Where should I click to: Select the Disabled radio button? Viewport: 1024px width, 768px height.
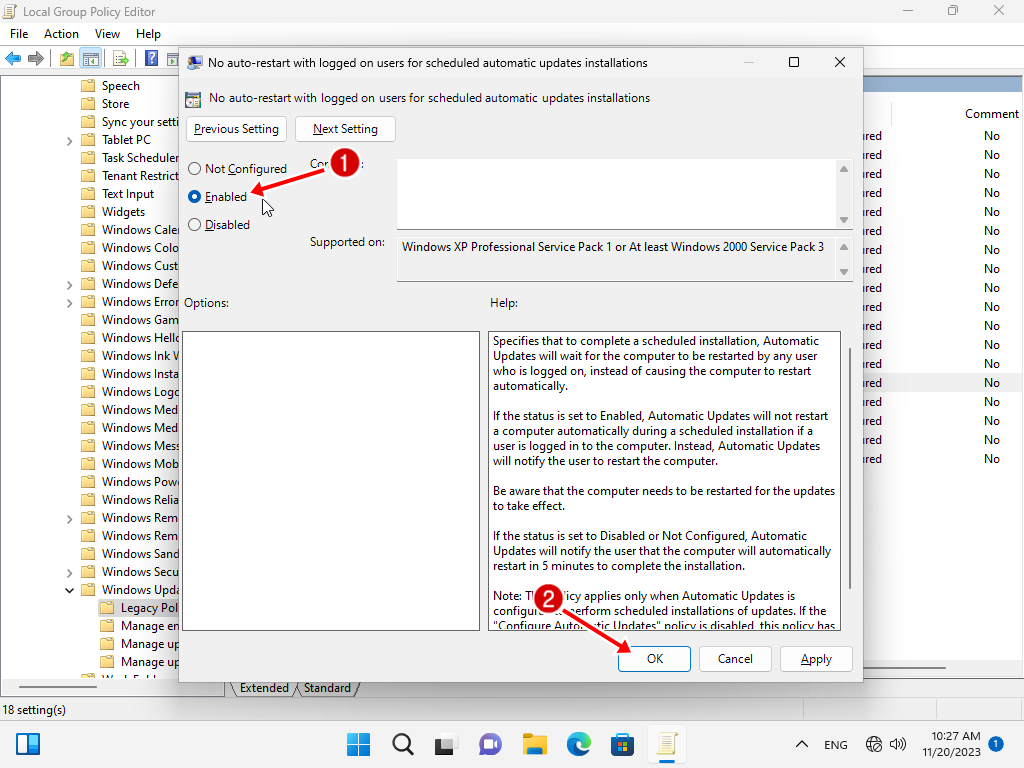pos(195,225)
